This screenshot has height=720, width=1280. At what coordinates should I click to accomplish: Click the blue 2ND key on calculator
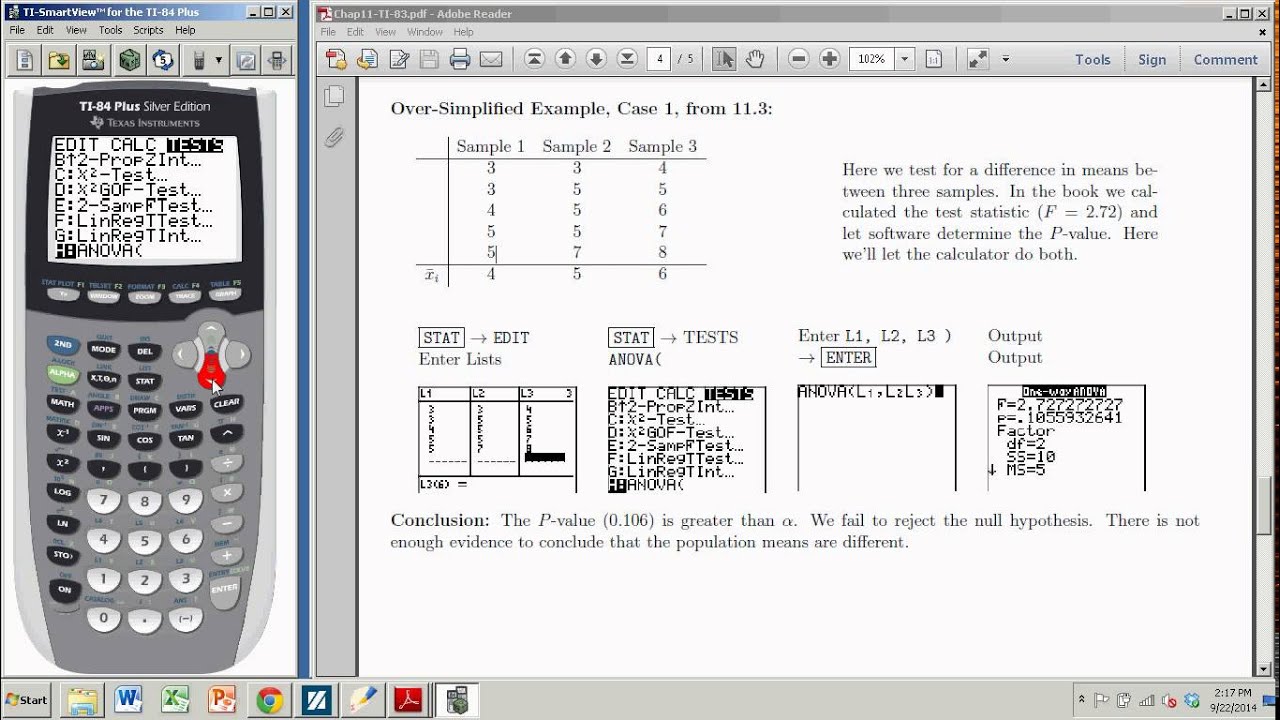tap(63, 344)
